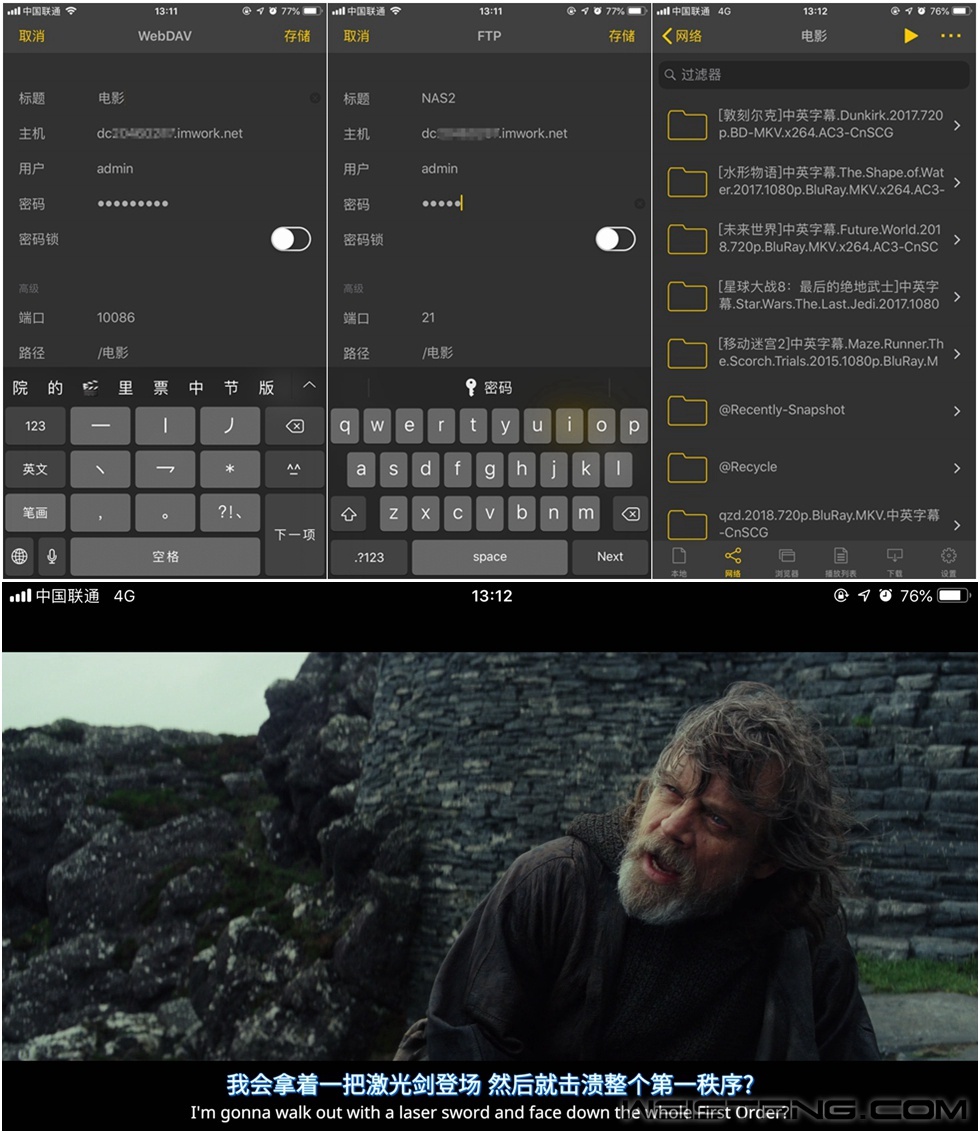980x1133 pixels.
Task: Tap the 空格 space key
Action: click(166, 556)
